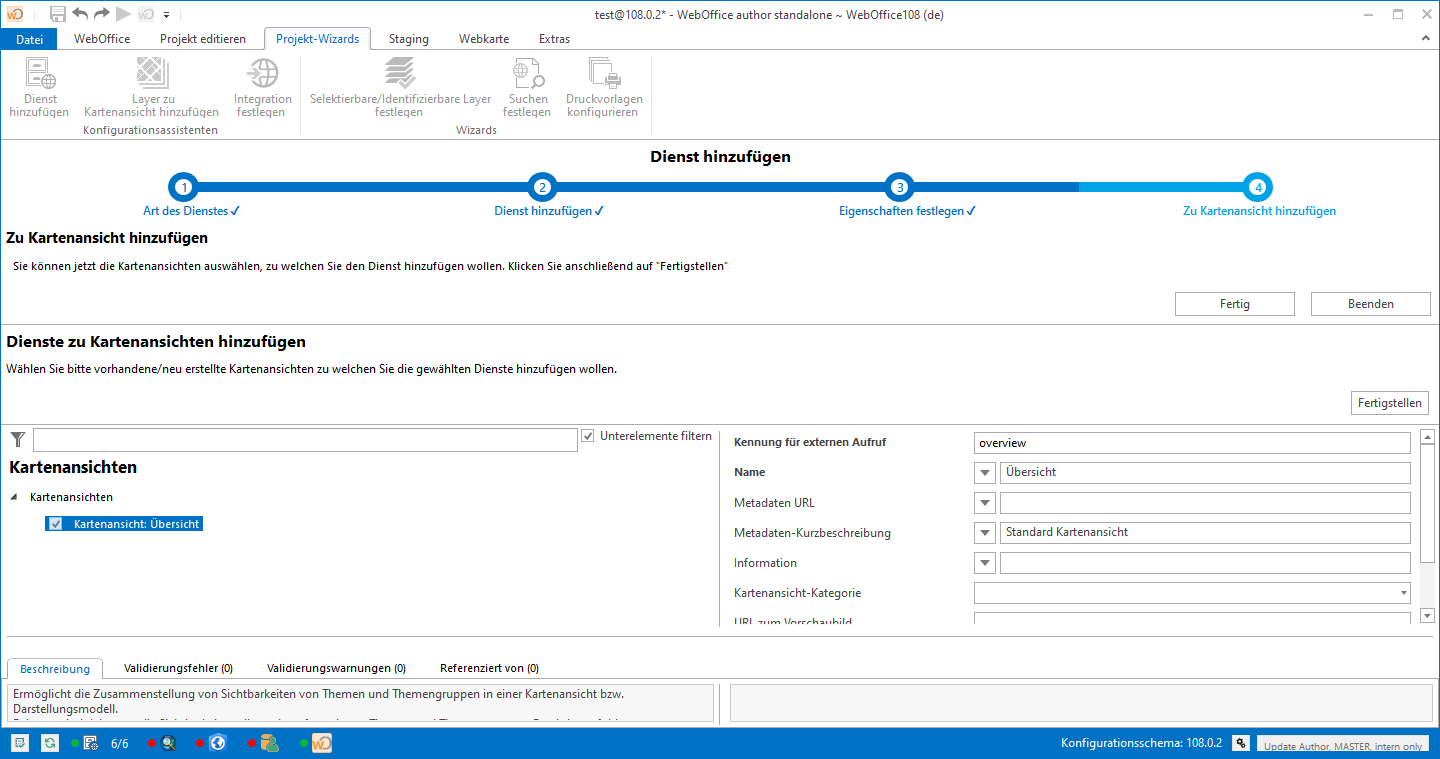Click the validation checklist icon in status bar

[19, 743]
